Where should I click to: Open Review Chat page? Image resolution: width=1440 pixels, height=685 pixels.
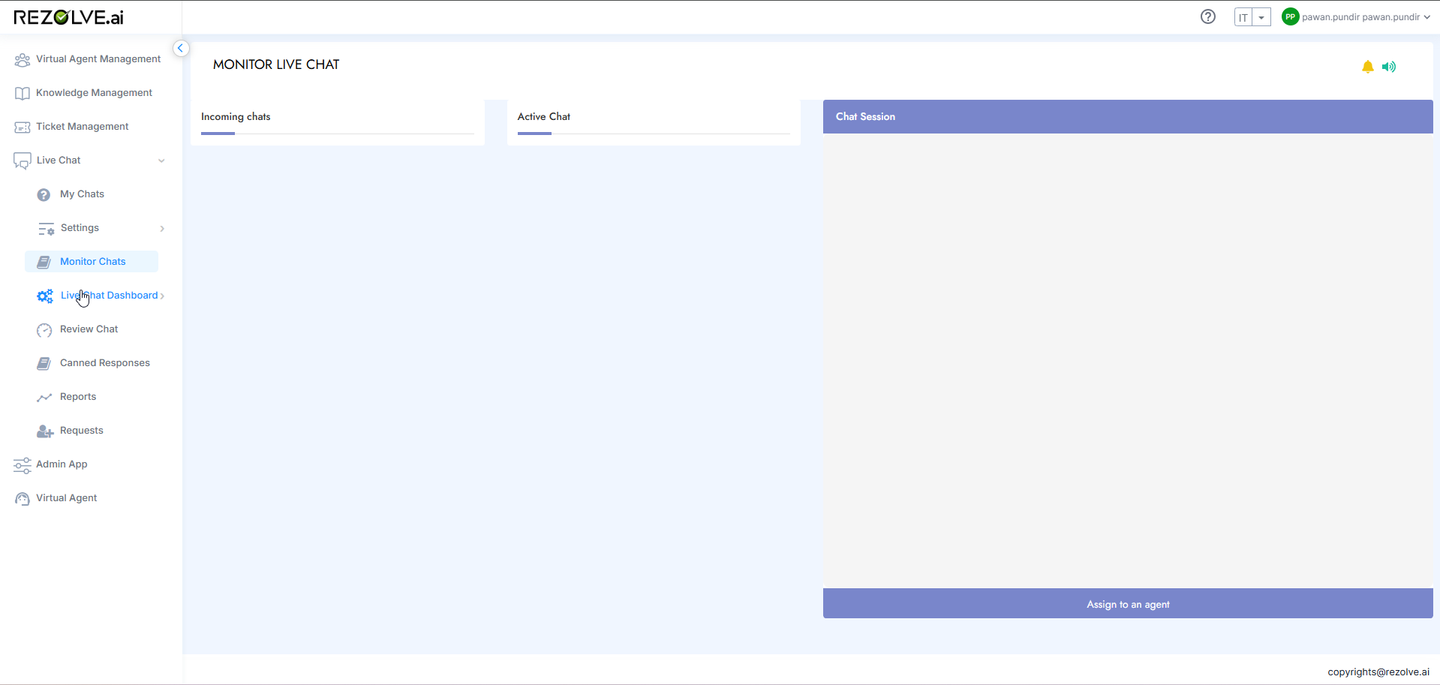89,329
